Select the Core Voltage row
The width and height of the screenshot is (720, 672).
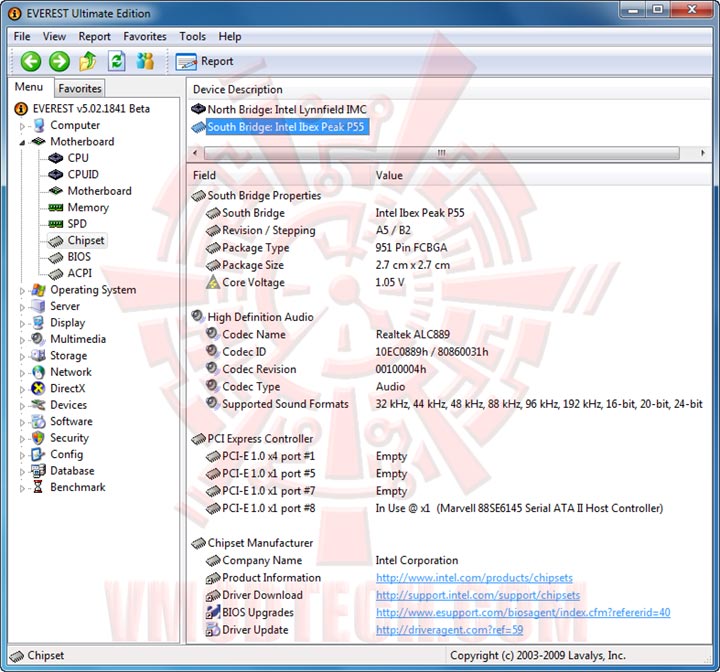(x=449, y=282)
